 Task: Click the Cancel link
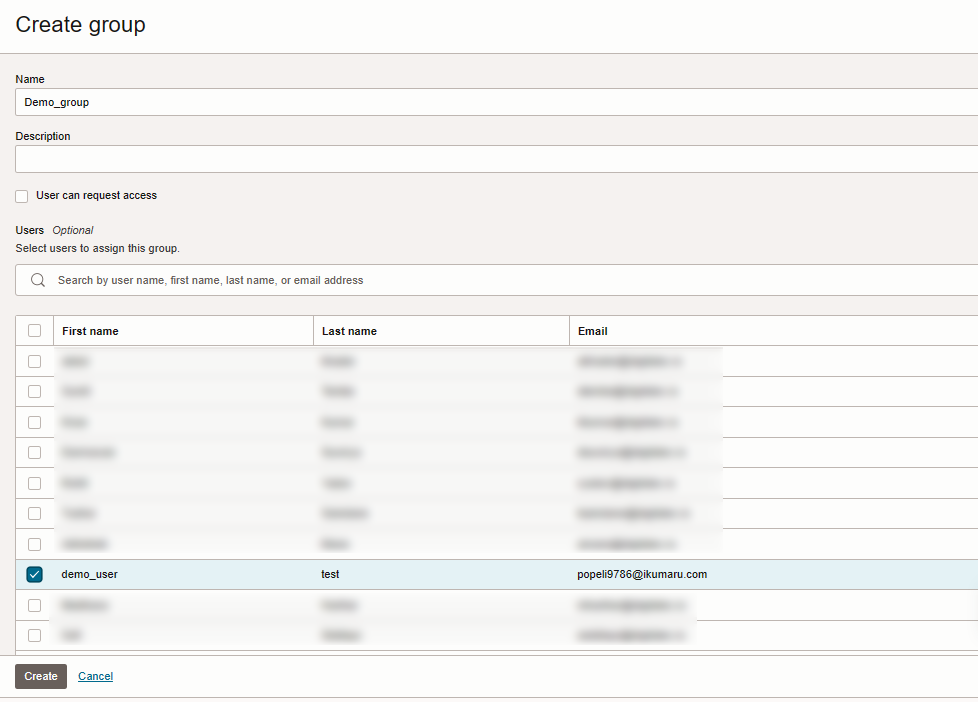point(95,676)
